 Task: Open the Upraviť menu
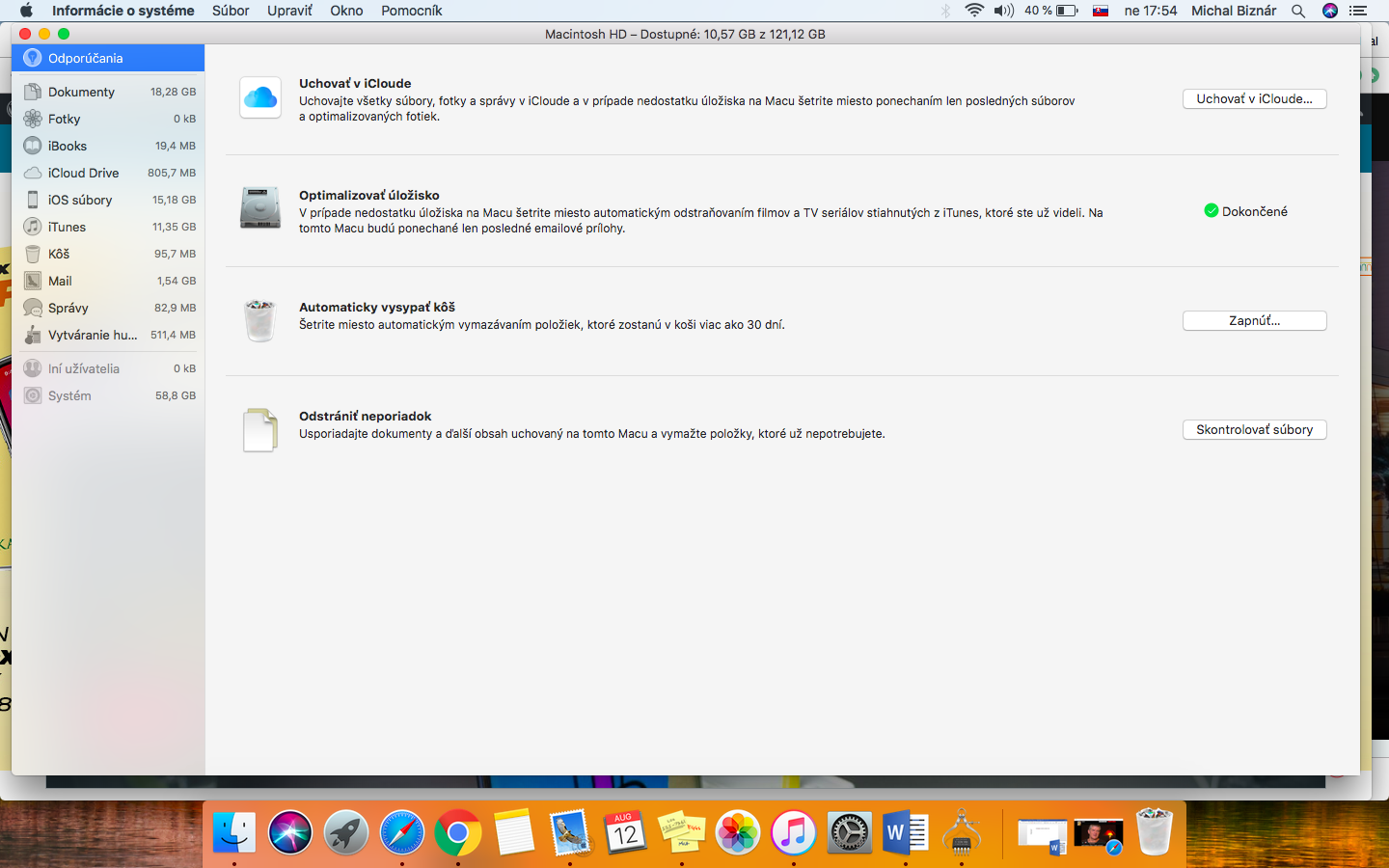(289, 11)
